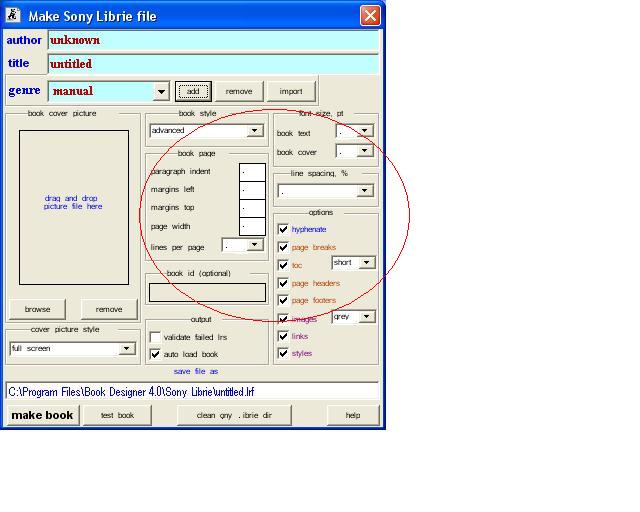Click the book id optional field

point(207,293)
